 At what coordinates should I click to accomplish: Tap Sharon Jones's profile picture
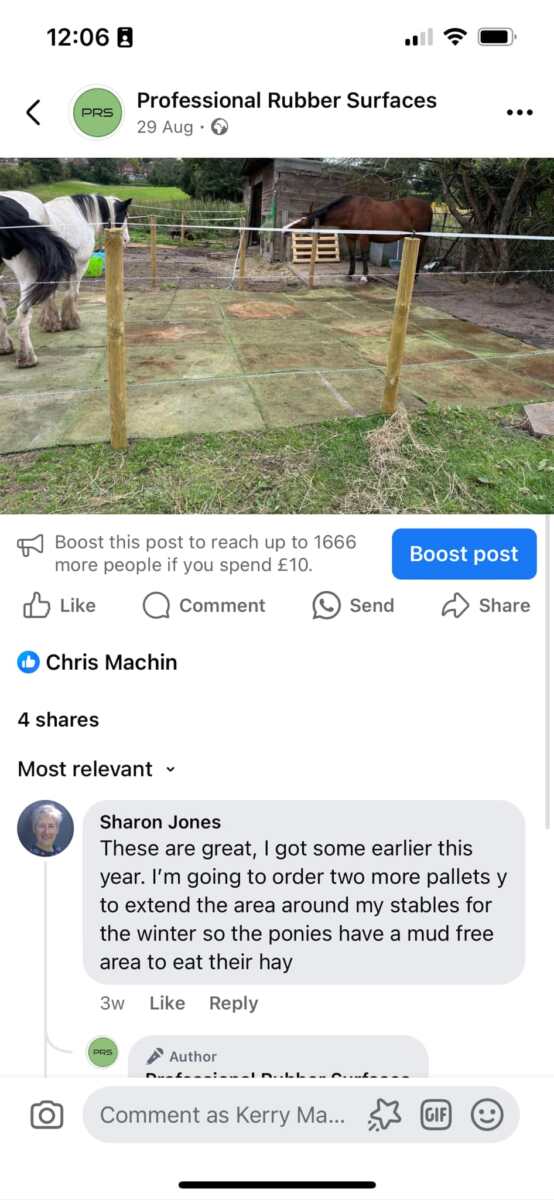[45, 828]
